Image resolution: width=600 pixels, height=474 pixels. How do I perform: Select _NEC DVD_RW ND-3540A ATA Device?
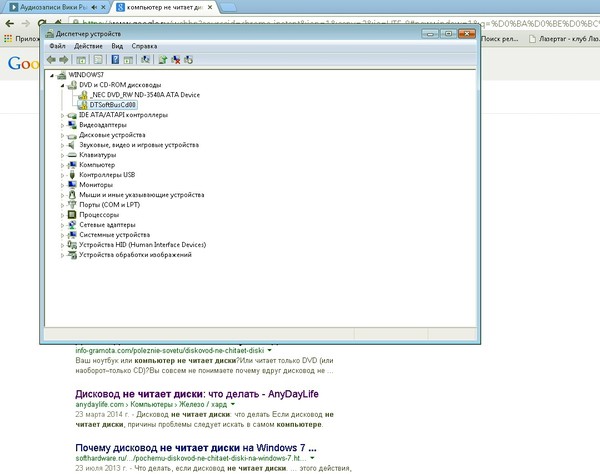click(x=145, y=95)
